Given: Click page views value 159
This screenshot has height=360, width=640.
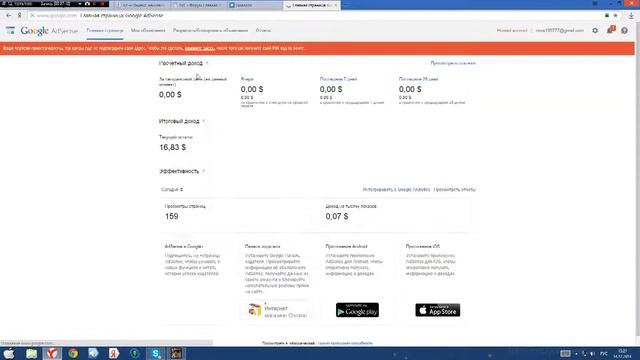Looking at the screenshot, I should click(x=171, y=216).
